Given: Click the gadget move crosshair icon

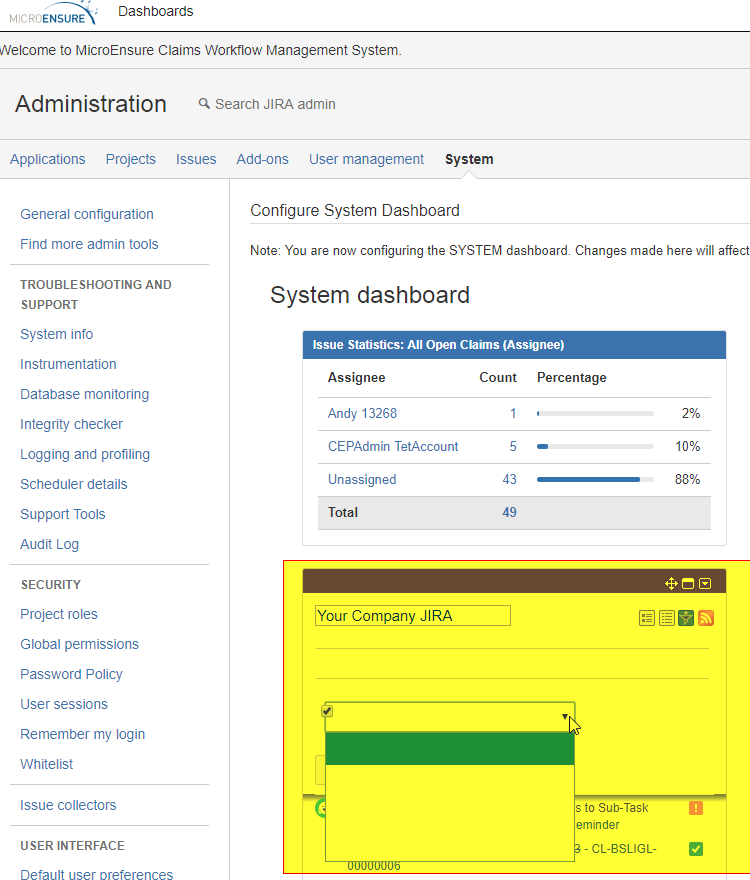Looking at the screenshot, I should click(x=671, y=584).
